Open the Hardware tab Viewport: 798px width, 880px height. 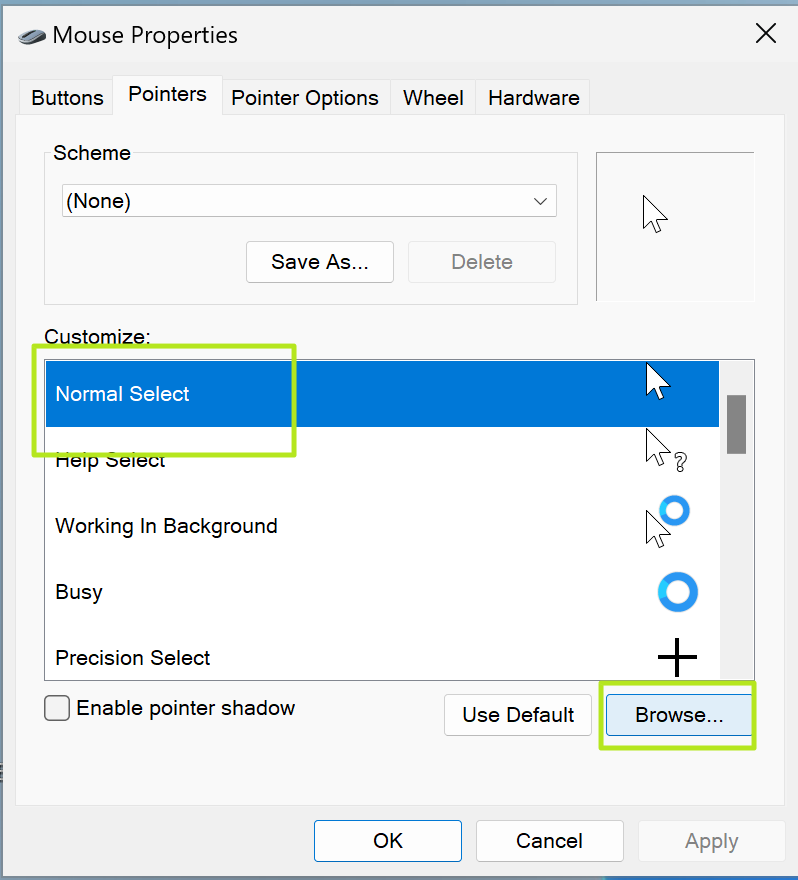click(x=532, y=97)
